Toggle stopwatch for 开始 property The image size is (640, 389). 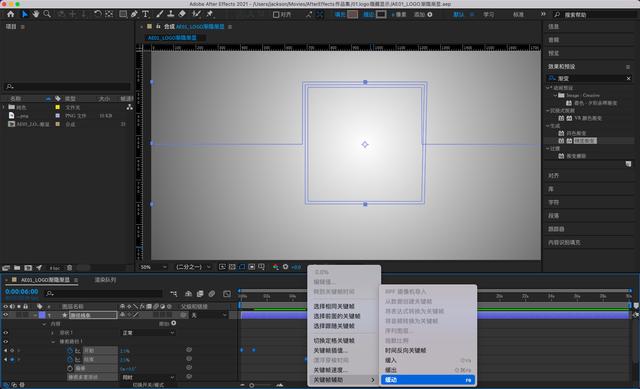coord(70,351)
